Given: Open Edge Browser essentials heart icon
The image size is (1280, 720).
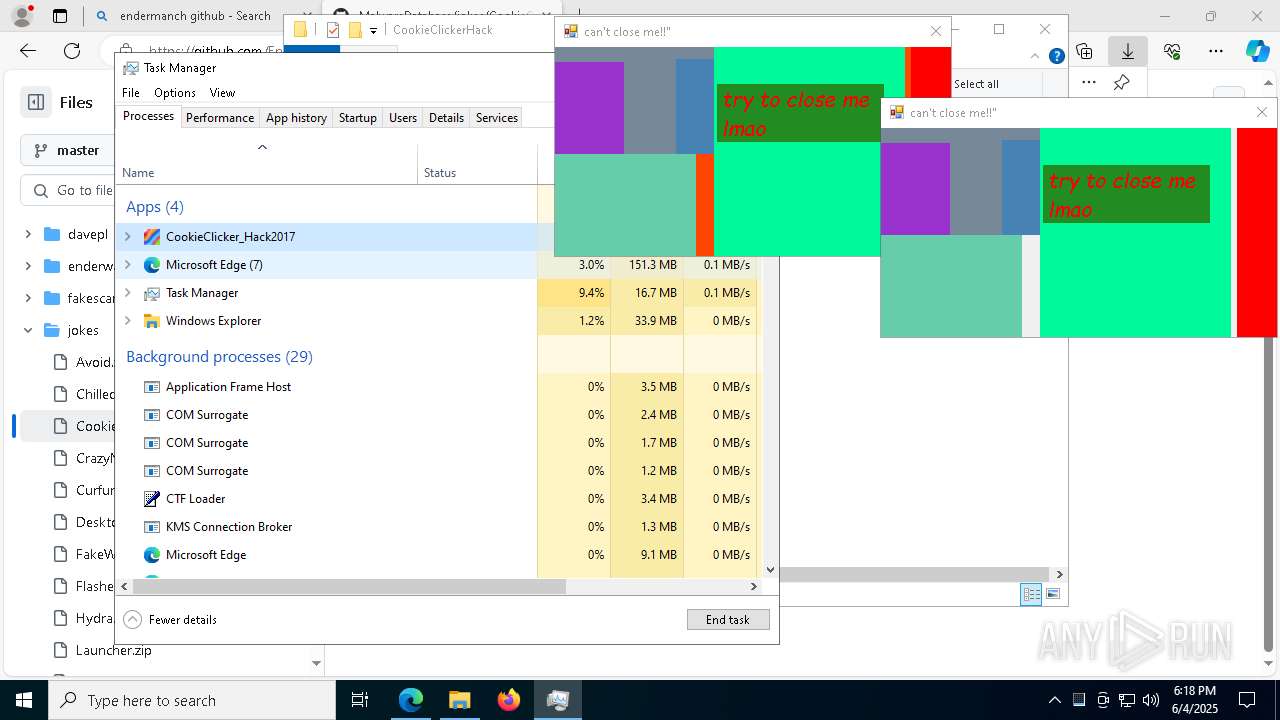Looking at the screenshot, I should (x=1172, y=51).
